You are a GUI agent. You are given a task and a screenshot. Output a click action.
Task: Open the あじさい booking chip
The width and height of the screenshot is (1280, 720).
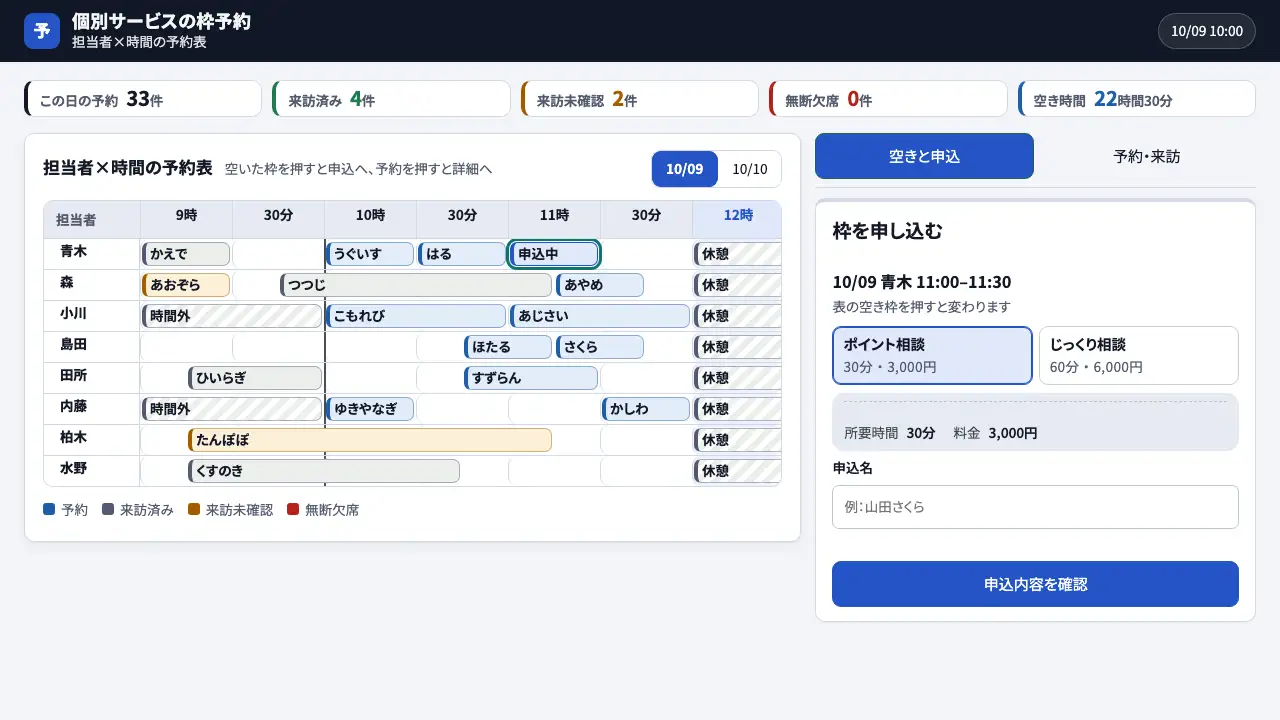pos(600,316)
